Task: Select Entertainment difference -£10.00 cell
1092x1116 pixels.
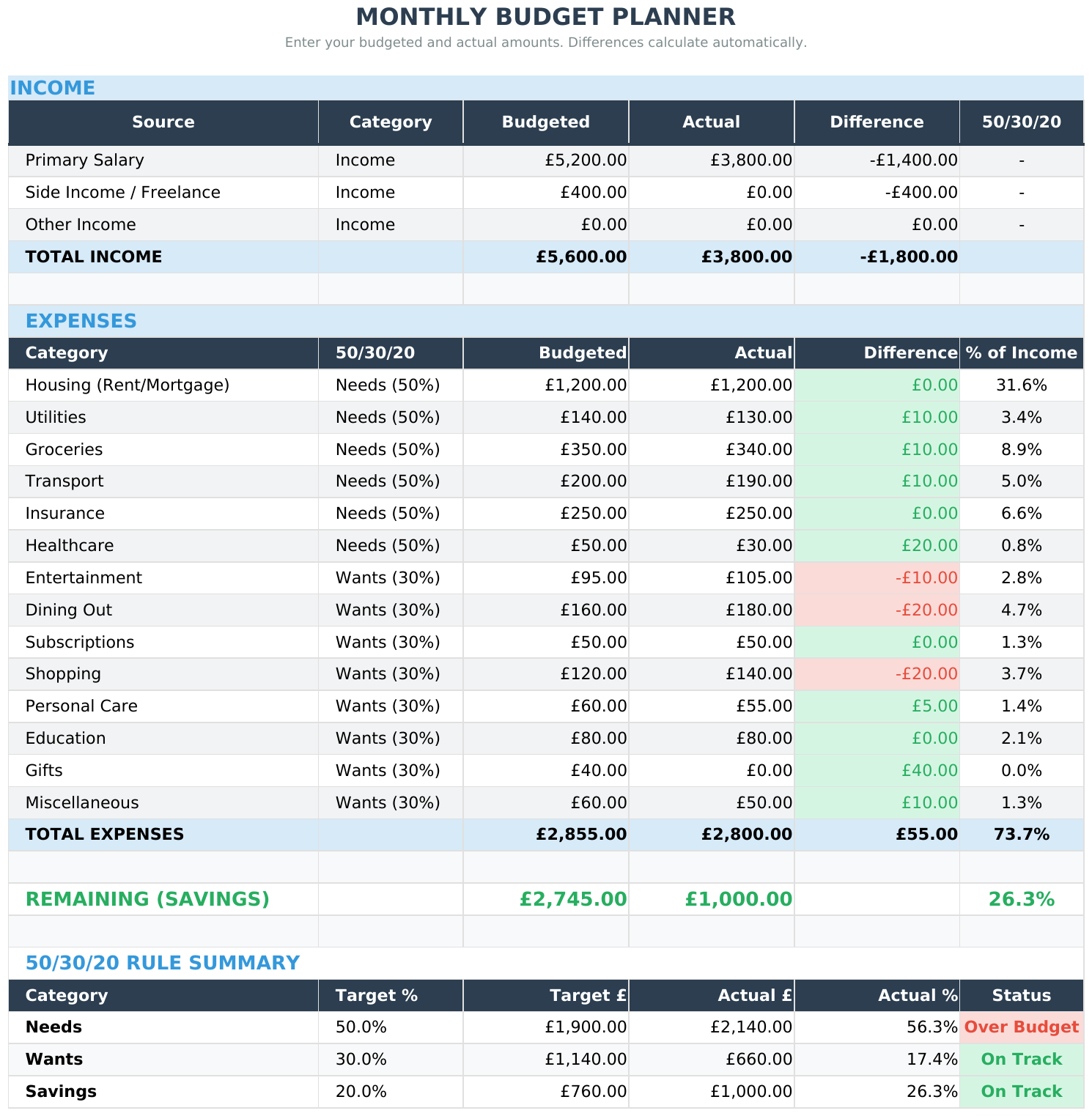Action: (x=877, y=578)
